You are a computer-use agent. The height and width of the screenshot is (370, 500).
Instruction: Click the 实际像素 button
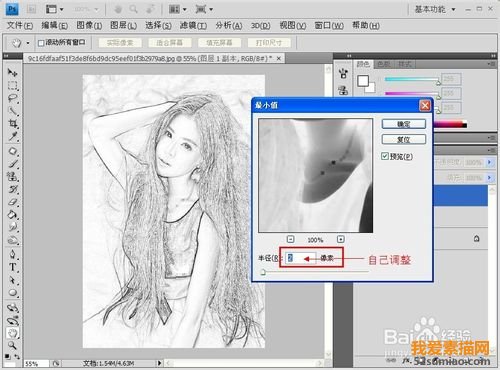120,43
